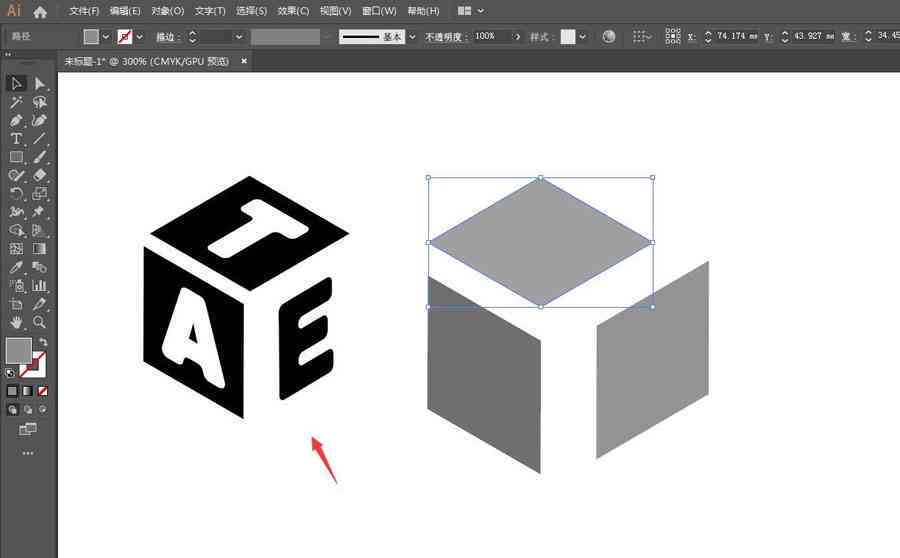Activate the Zoom tool
This screenshot has height=558, width=900.
point(39,323)
